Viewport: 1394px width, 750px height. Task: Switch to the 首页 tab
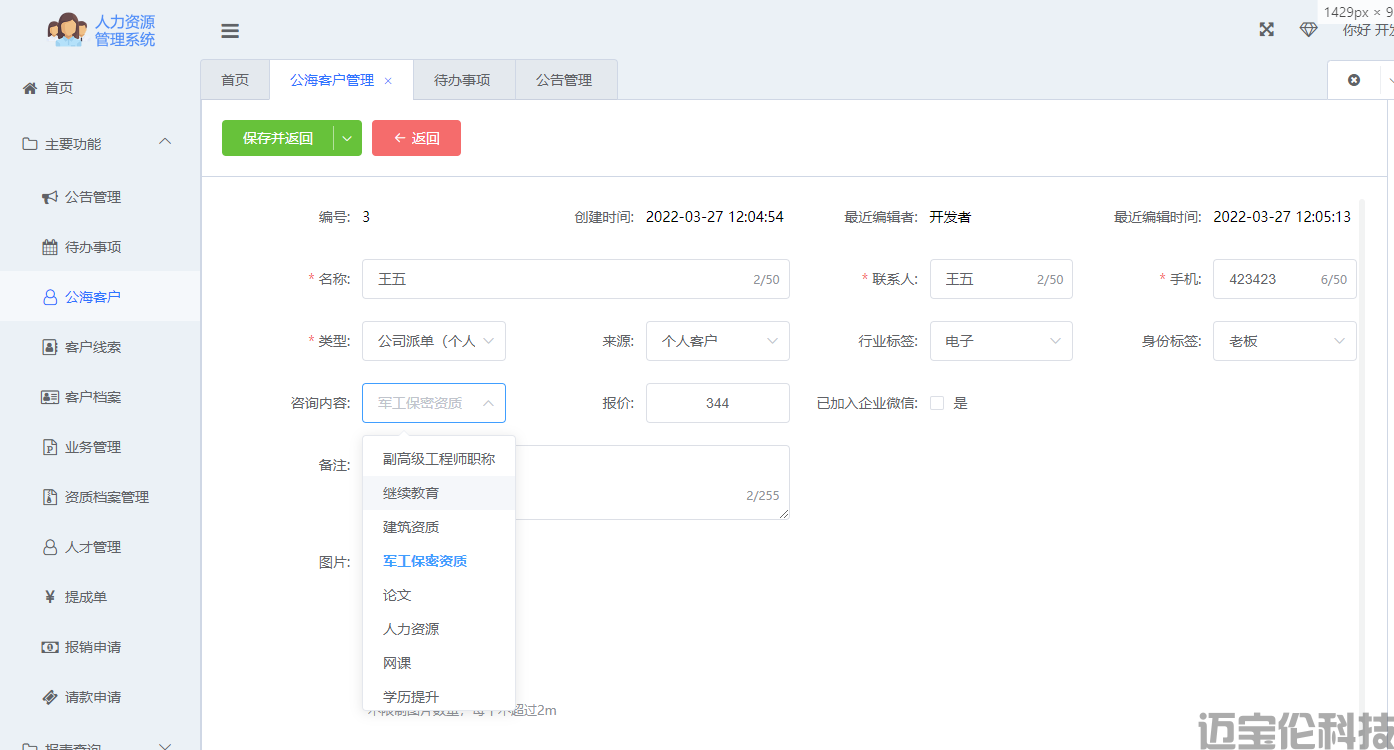[235, 80]
